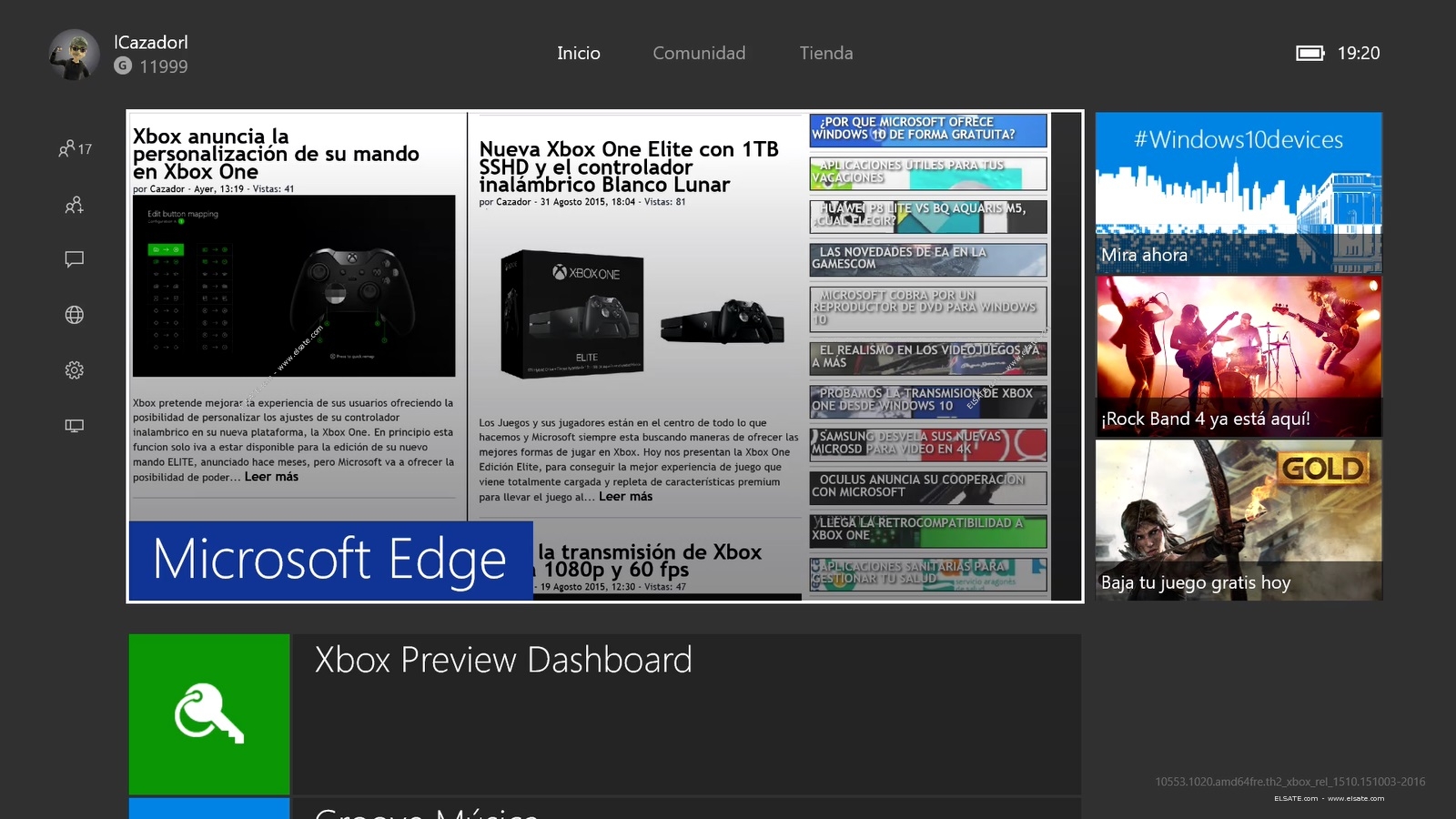1456x819 pixels.
Task: Open the snap screen sidebar icon
Action: 75,425
